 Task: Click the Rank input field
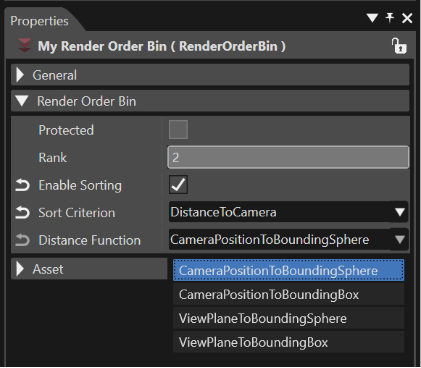click(x=288, y=157)
